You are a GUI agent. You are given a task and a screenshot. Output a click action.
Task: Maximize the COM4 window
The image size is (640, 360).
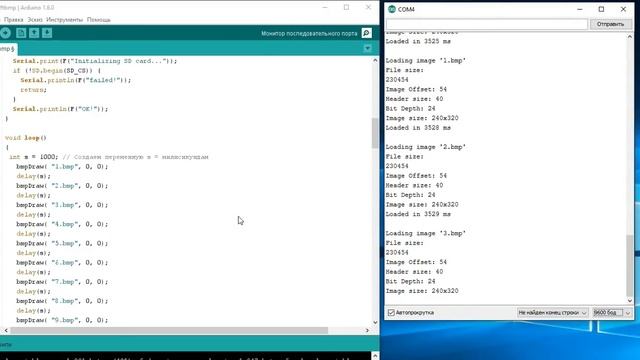coord(601,9)
